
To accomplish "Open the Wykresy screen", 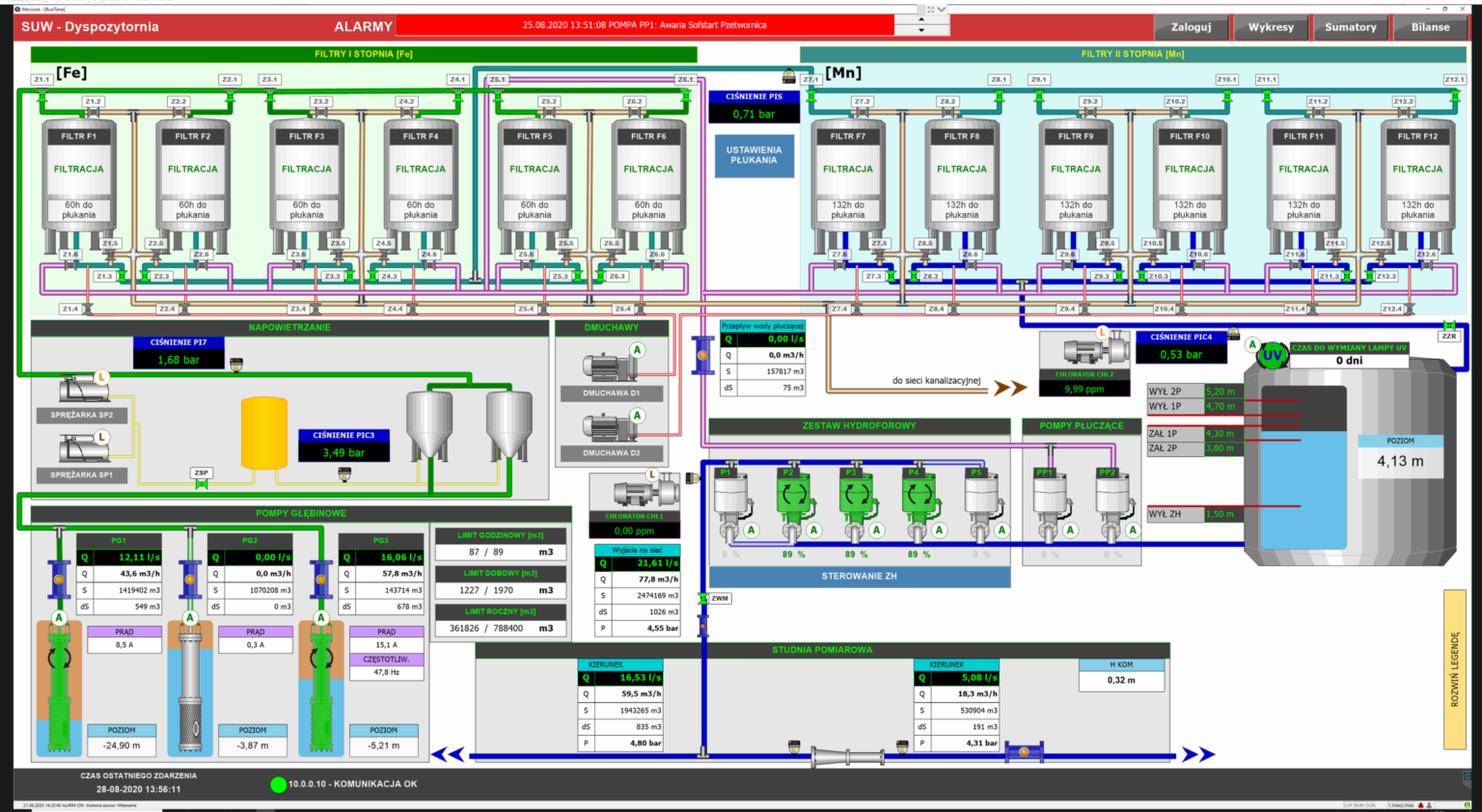I will click(1271, 27).
